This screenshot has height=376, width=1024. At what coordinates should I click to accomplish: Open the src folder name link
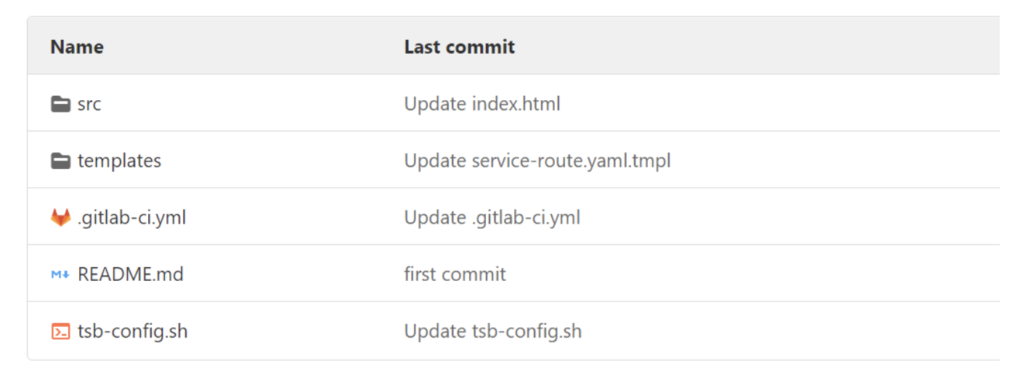pos(89,104)
